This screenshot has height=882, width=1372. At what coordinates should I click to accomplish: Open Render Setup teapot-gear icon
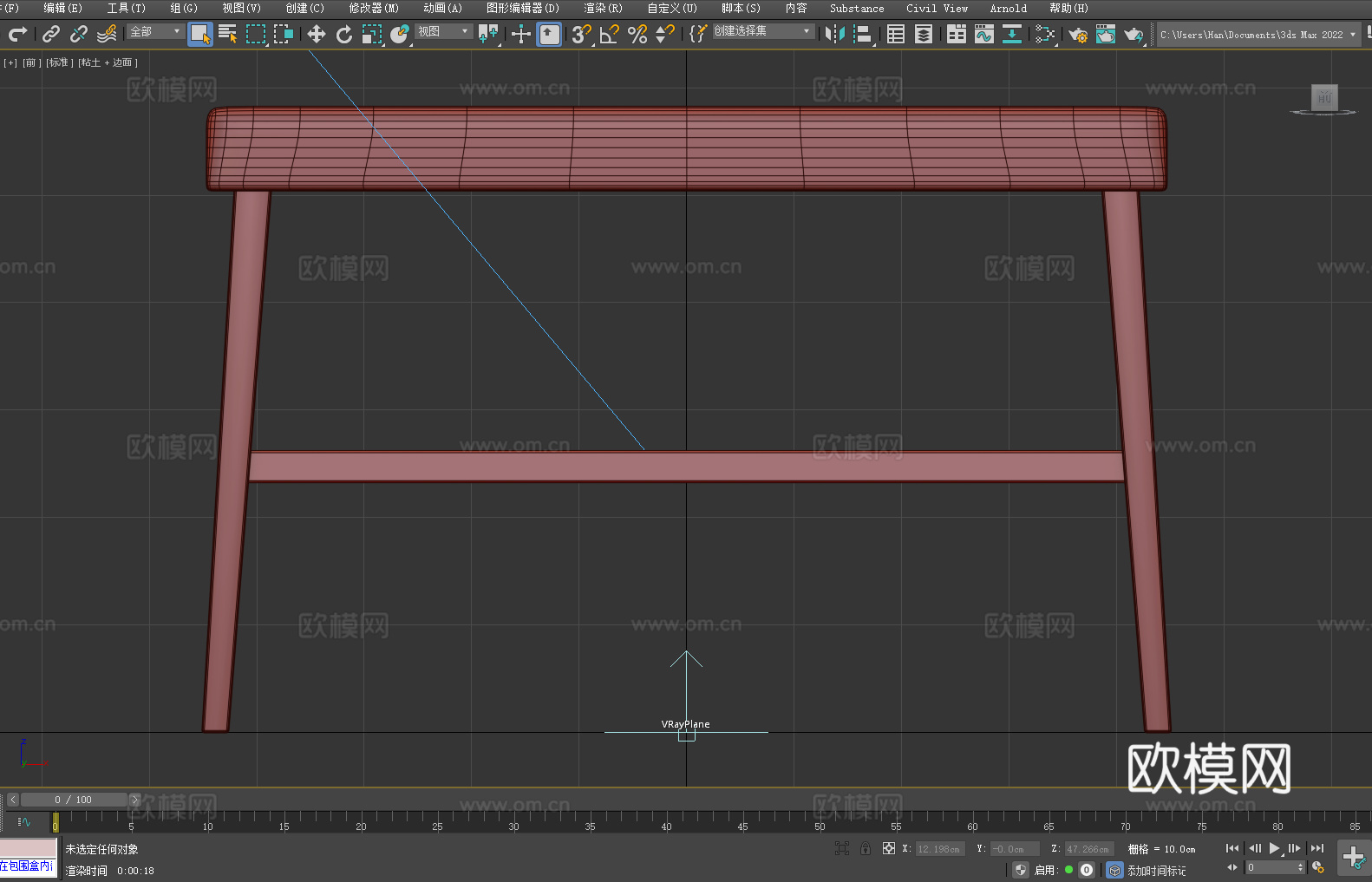point(1078,34)
